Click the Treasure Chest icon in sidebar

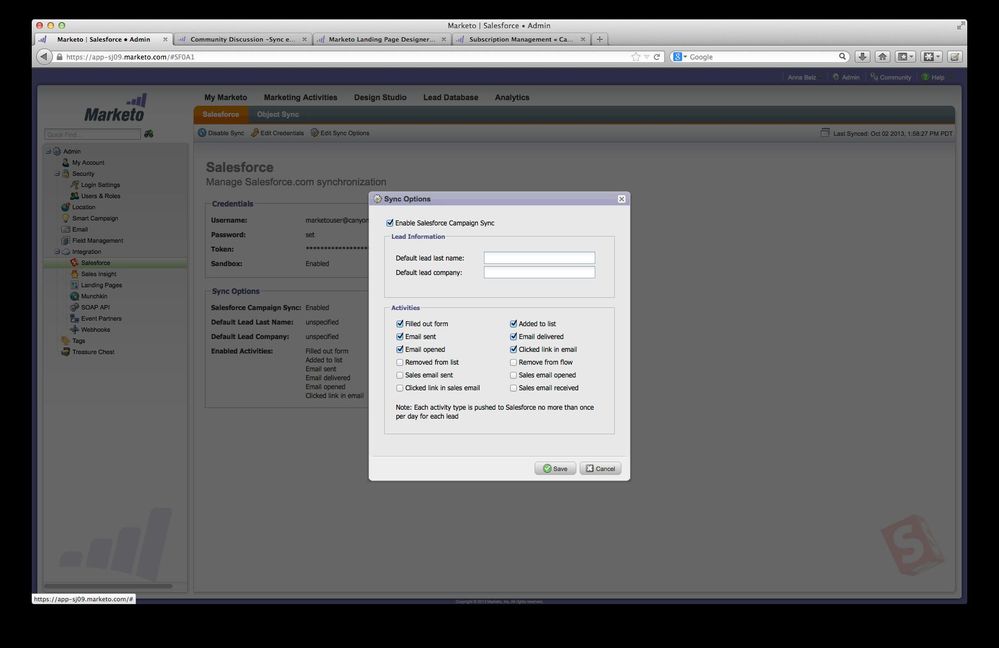(65, 352)
